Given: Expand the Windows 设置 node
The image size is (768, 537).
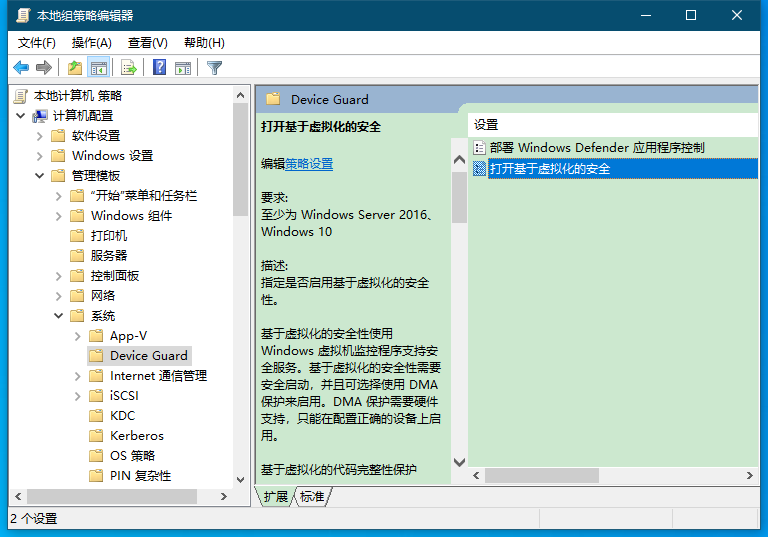Looking at the screenshot, I should click(40, 156).
